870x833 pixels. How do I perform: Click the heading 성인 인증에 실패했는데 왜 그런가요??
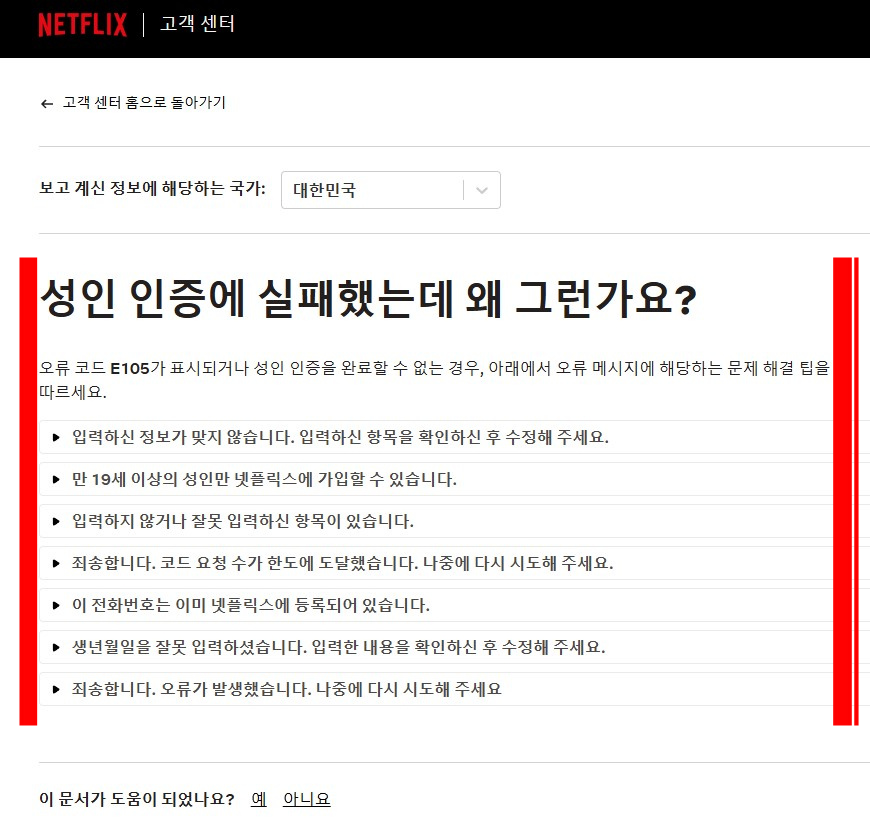[x=368, y=299]
